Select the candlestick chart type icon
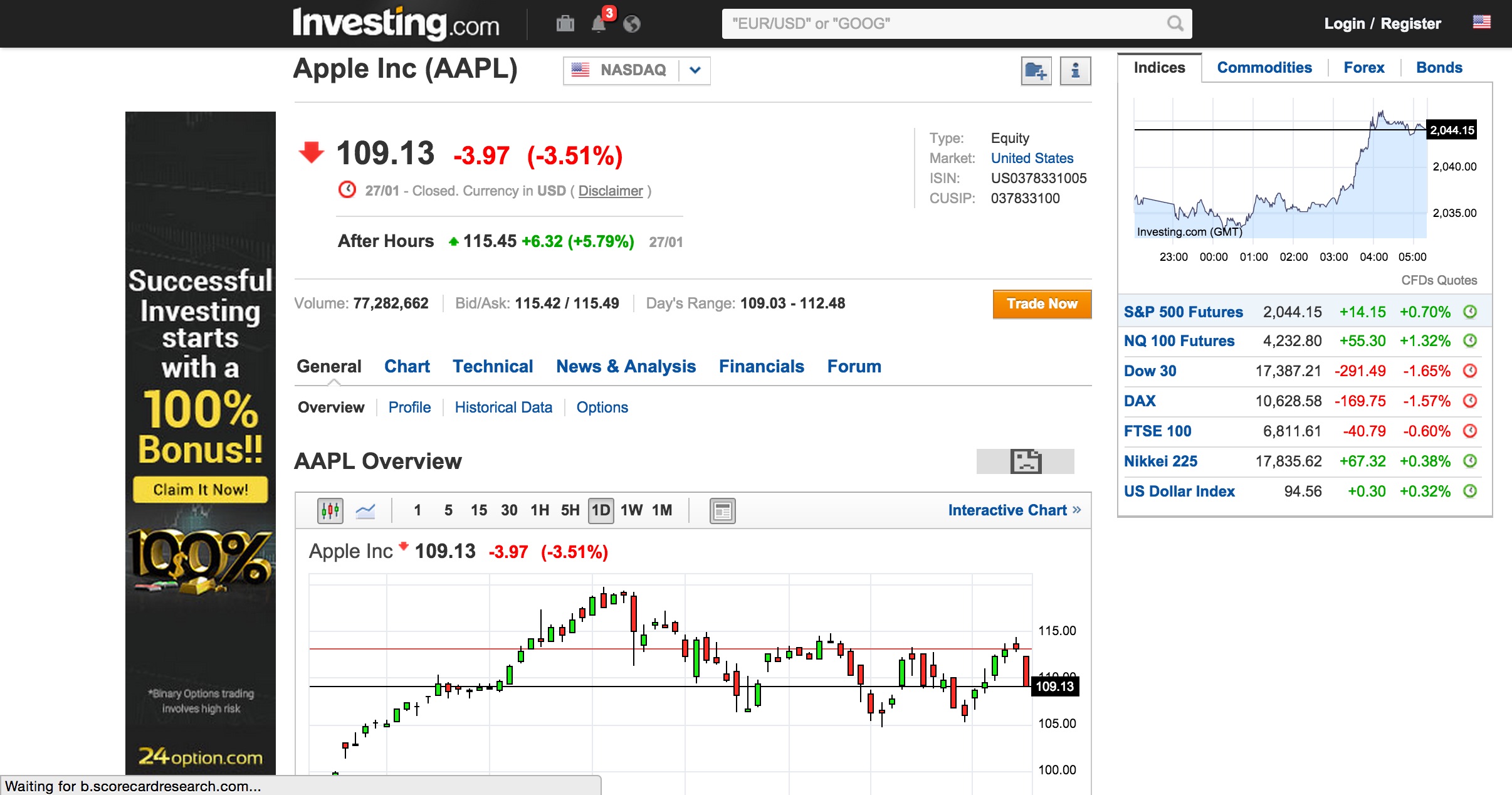 tap(330, 511)
